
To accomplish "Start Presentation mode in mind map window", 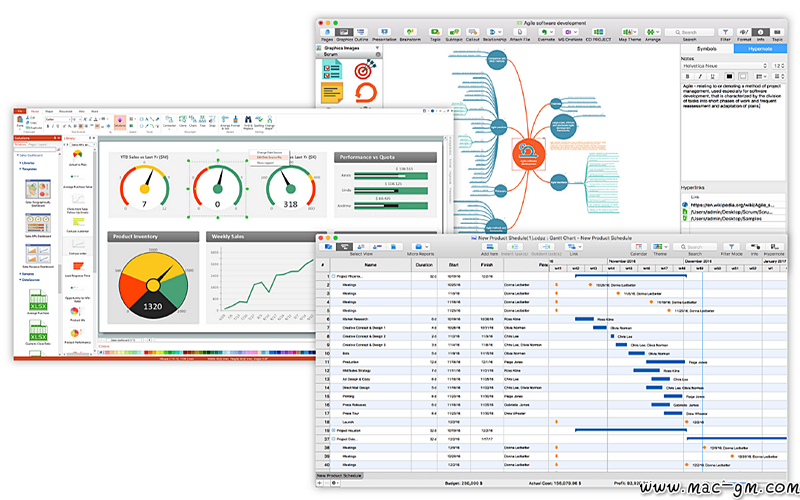I will coord(384,32).
